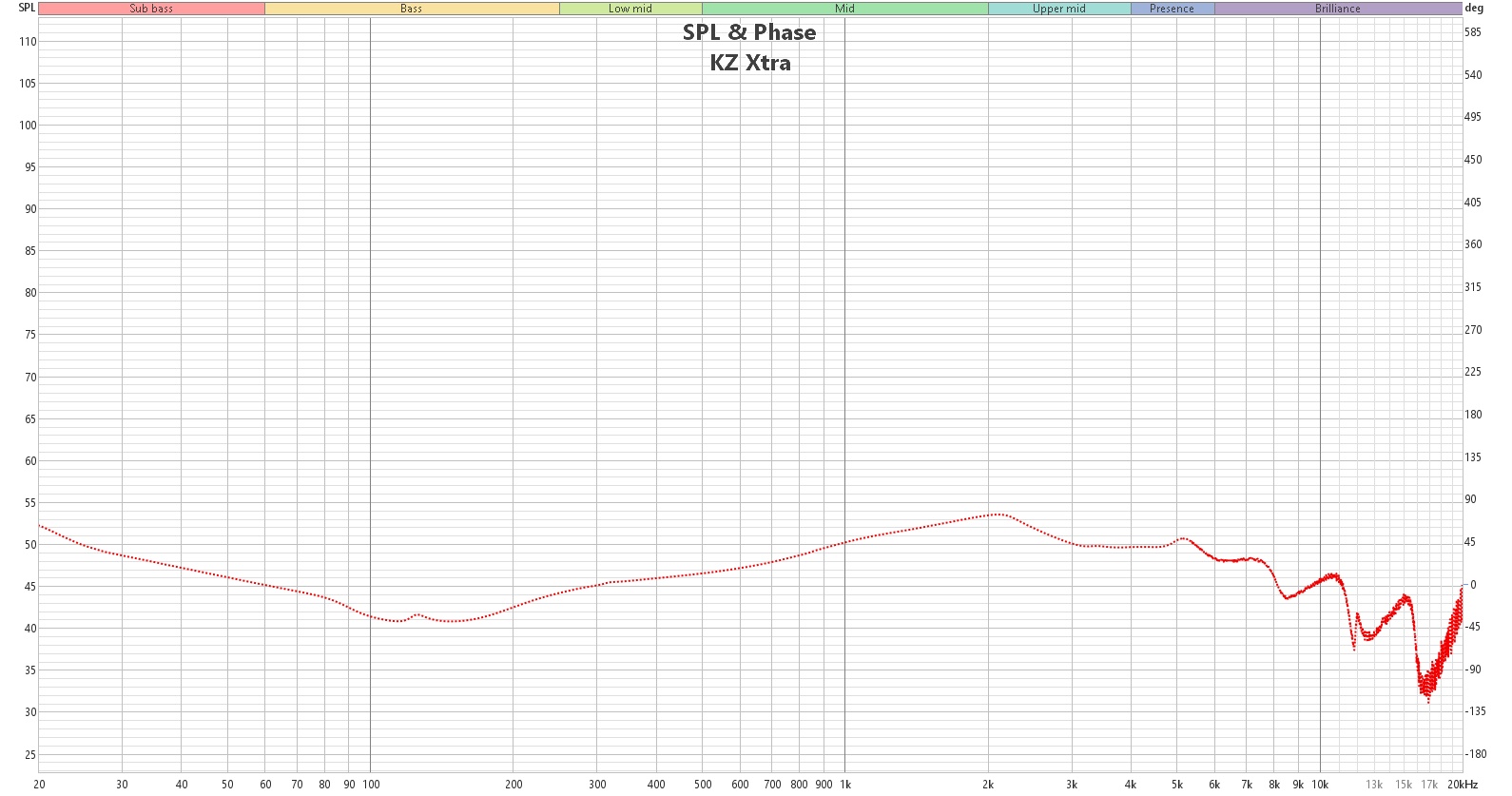Click the 85 value on the SPL axis
This screenshot has height=796, width=1512.
click(x=30, y=251)
